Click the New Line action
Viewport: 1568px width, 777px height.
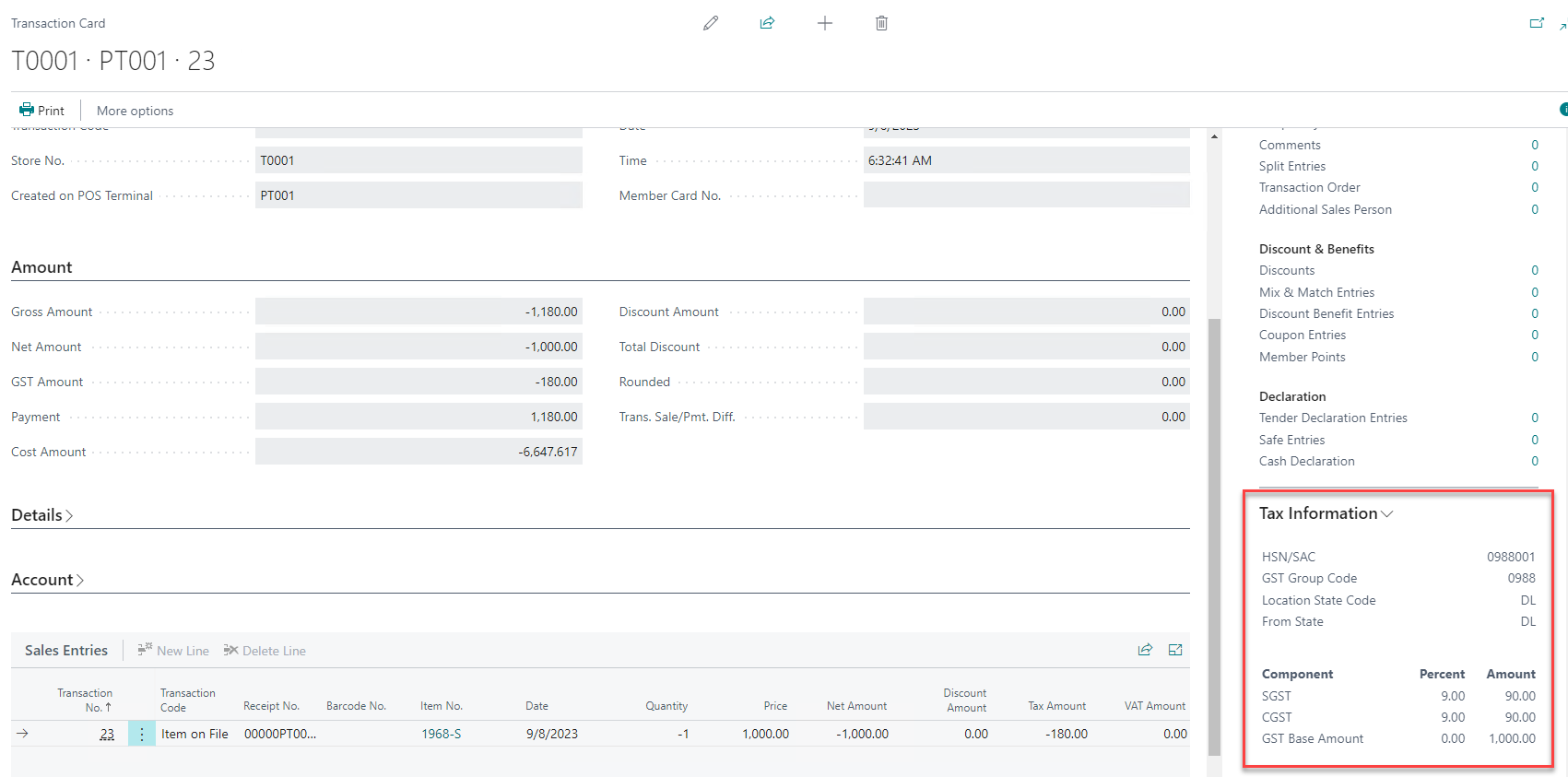[x=173, y=651]
